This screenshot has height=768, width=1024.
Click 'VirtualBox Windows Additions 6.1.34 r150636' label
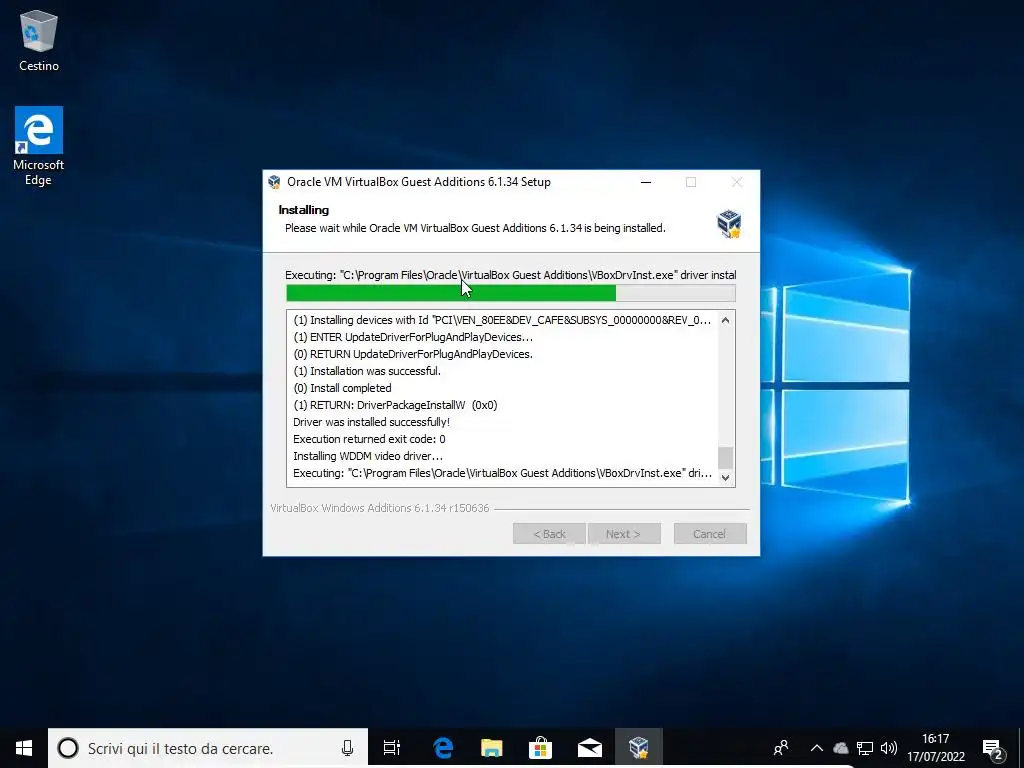[379, 508]
